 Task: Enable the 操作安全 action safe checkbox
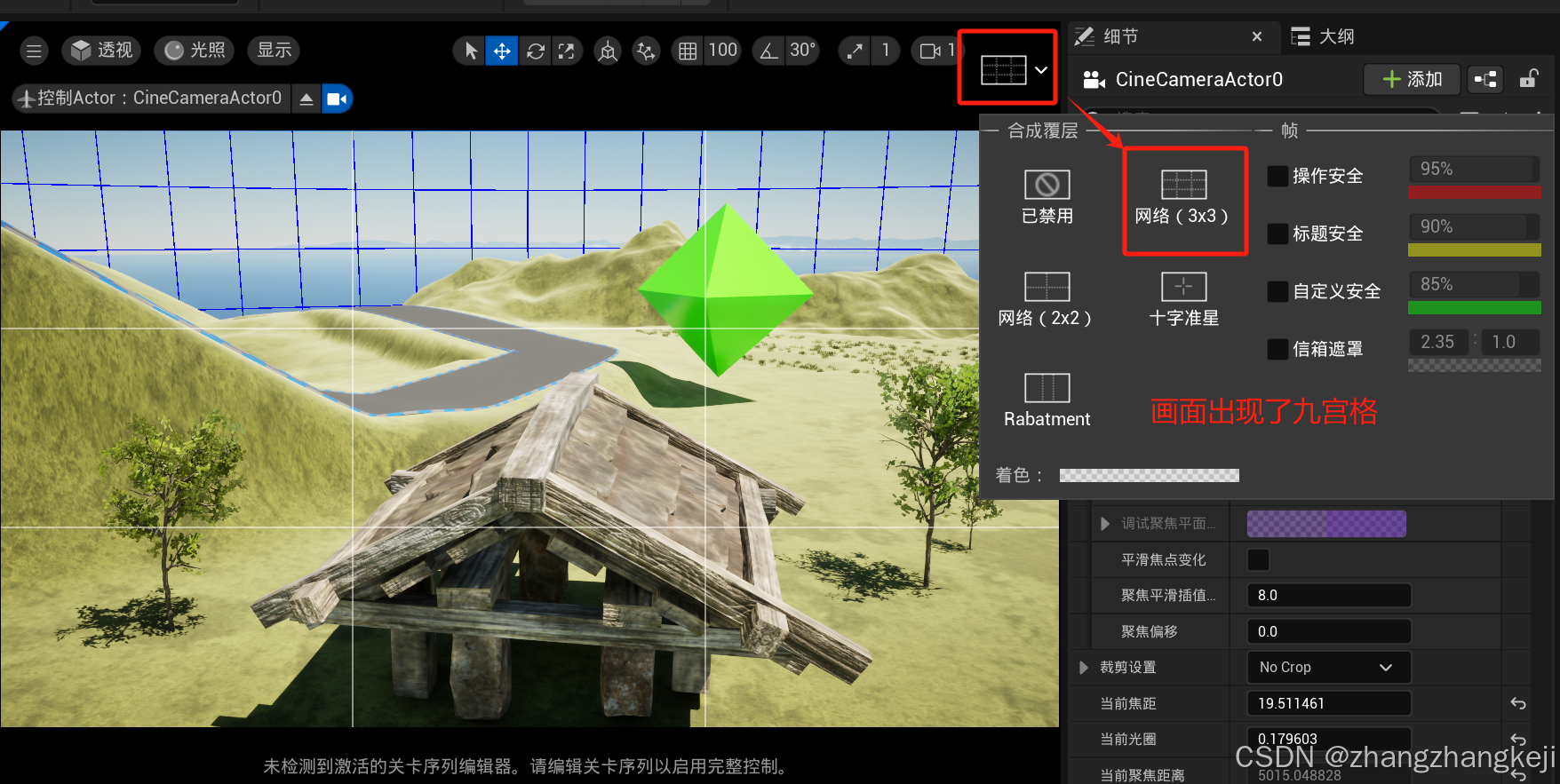pos(1277,176)
